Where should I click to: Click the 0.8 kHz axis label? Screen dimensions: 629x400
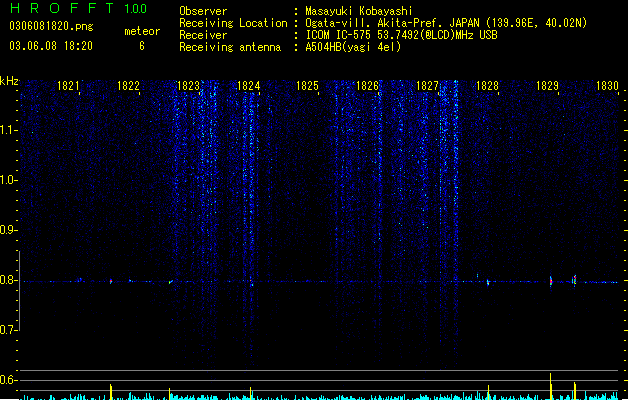click(8, 280)
